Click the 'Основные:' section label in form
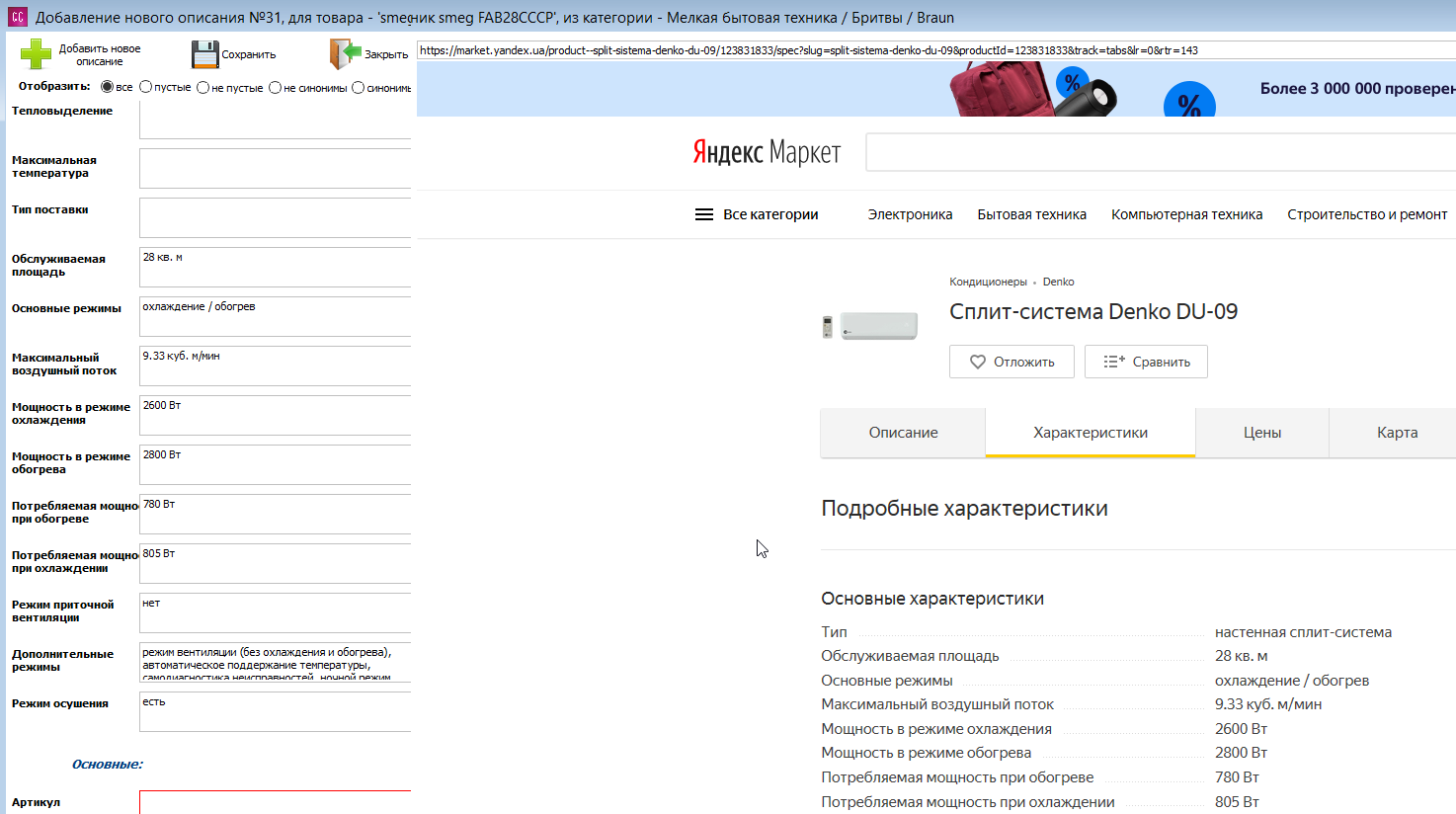1456x814 pixels. pos(108,765)
